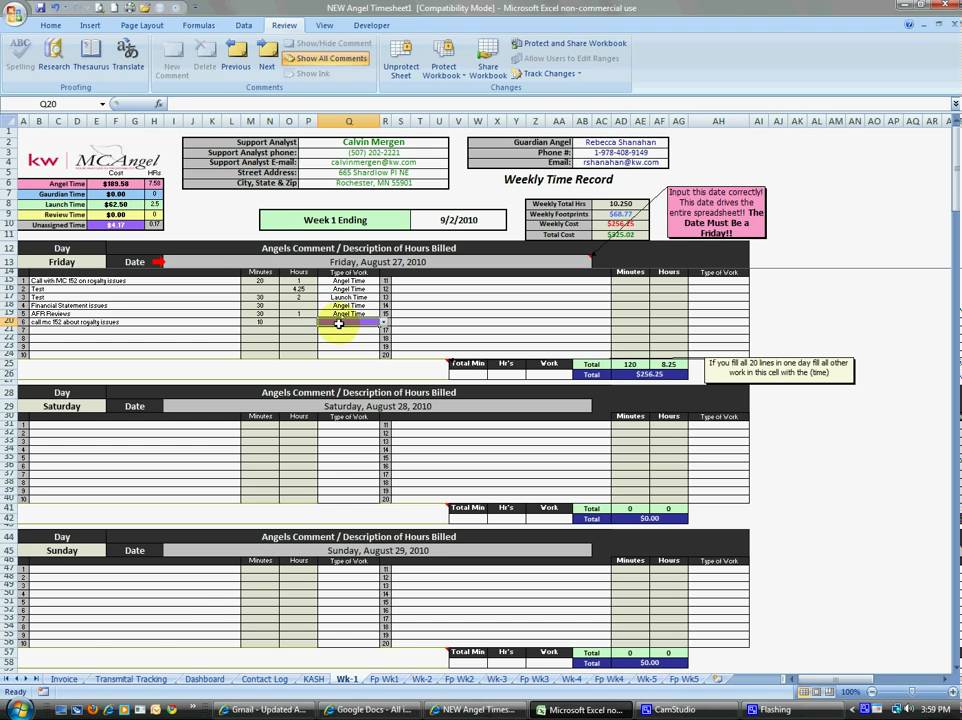Switch to the Formulas tab

[x=199, y=26]
